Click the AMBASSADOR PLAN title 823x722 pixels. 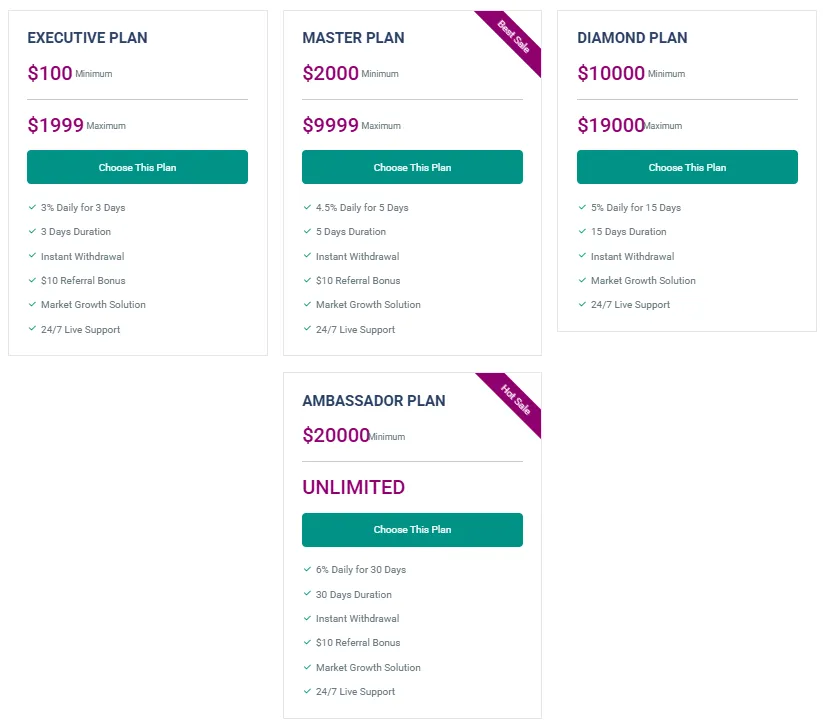pos(374,400)
